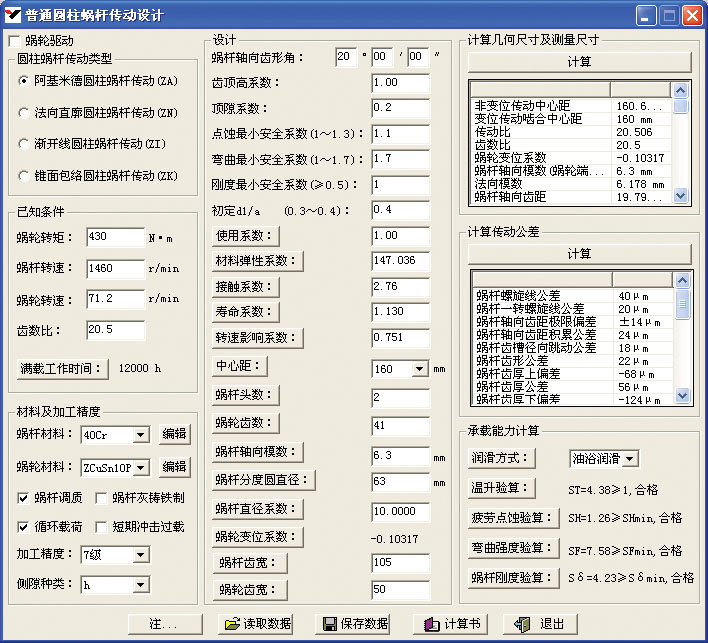
Task: Uncheck the 蜗杆调质 checkbox
Action: click(24, 498)
